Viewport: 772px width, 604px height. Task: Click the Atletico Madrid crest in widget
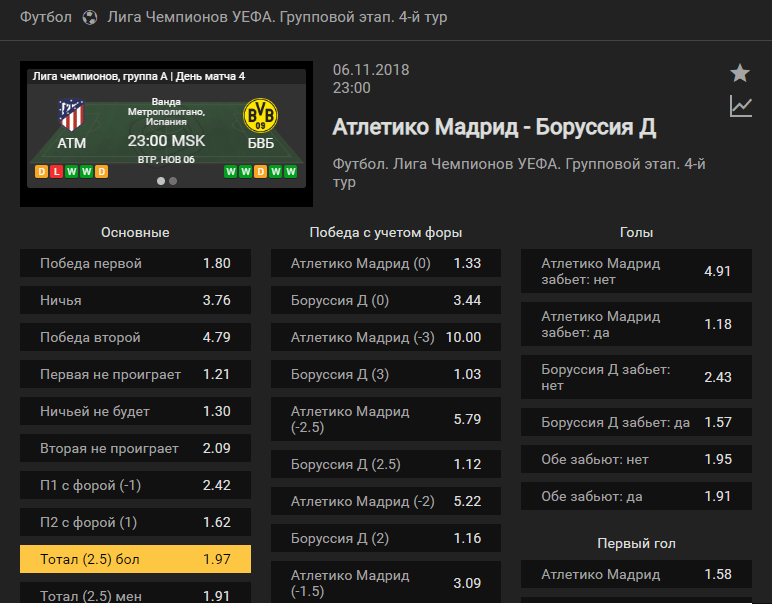[x=71, y=116]
